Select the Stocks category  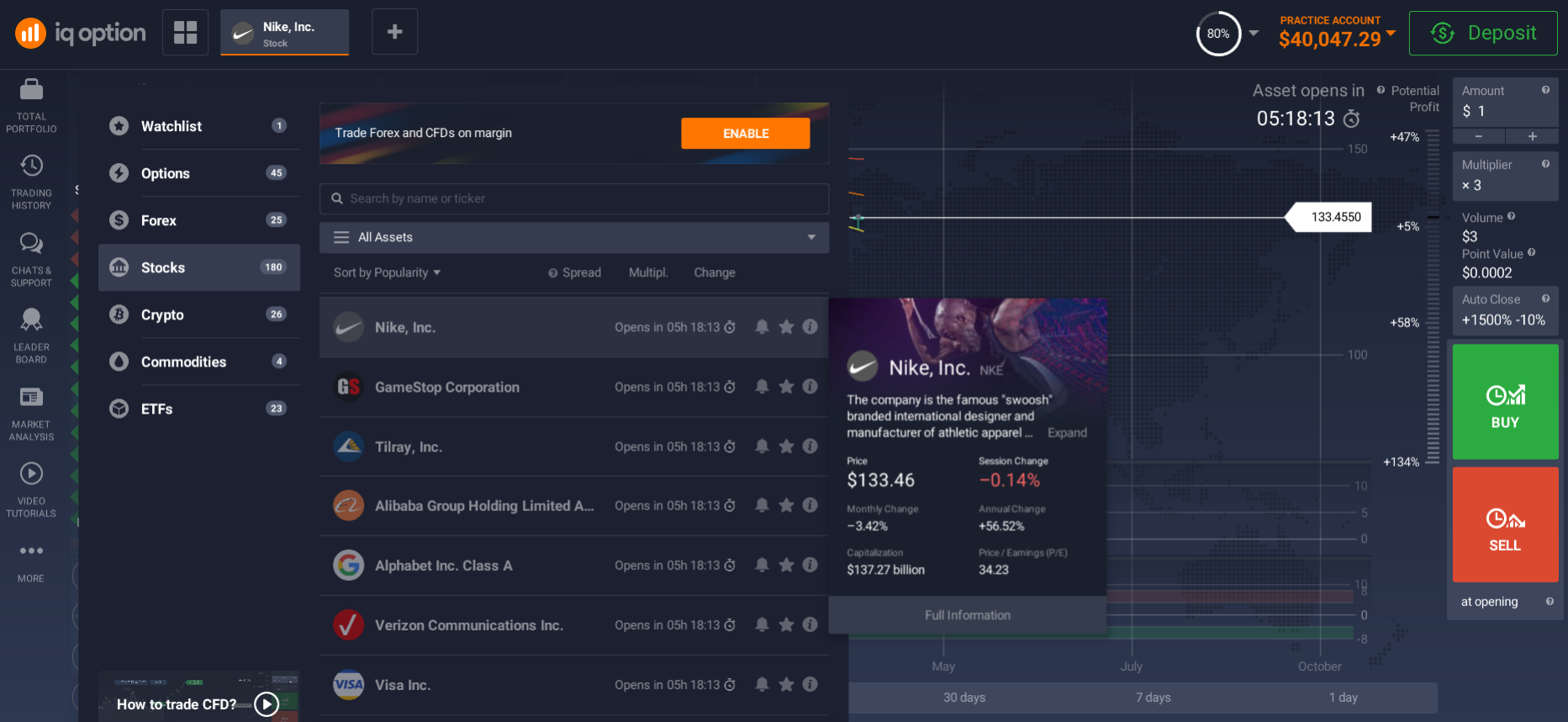point(199,267)
